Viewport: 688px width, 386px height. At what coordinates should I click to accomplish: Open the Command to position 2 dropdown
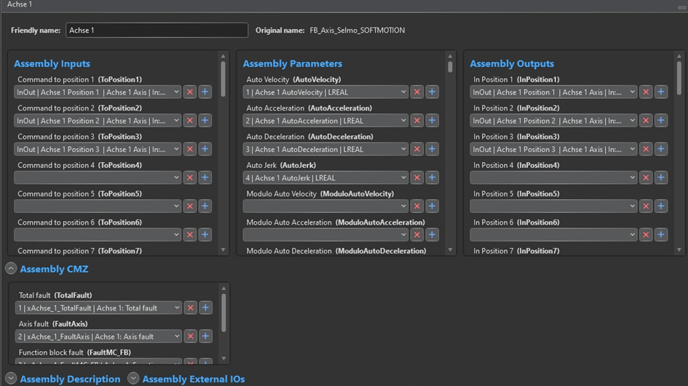click(98, 121)
